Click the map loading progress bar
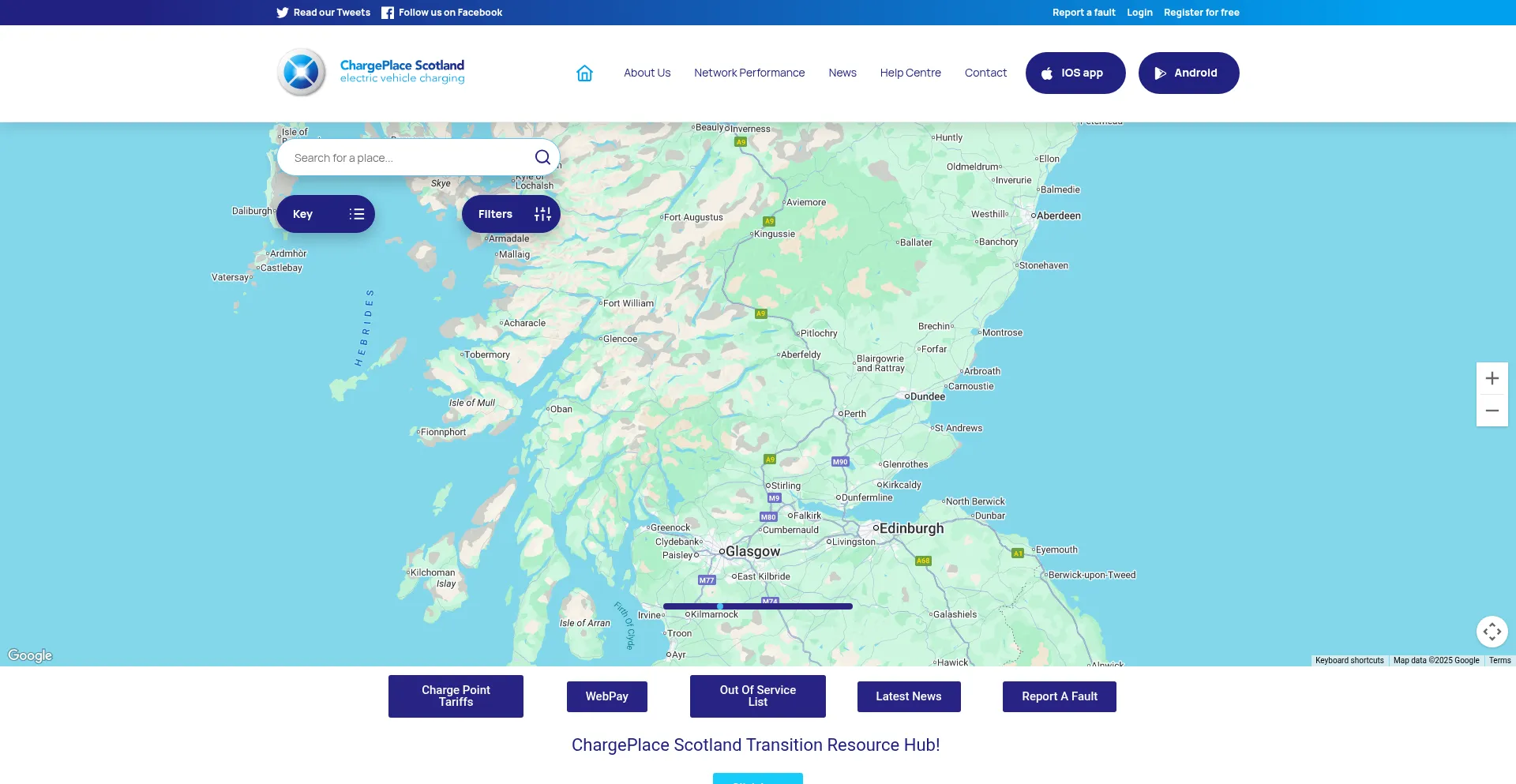 coord(757,606)
